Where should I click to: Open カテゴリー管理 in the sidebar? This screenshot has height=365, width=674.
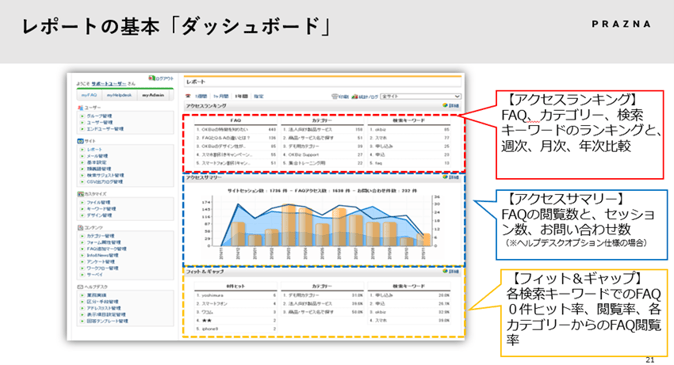pyautogui.click(x=101, y=236)
